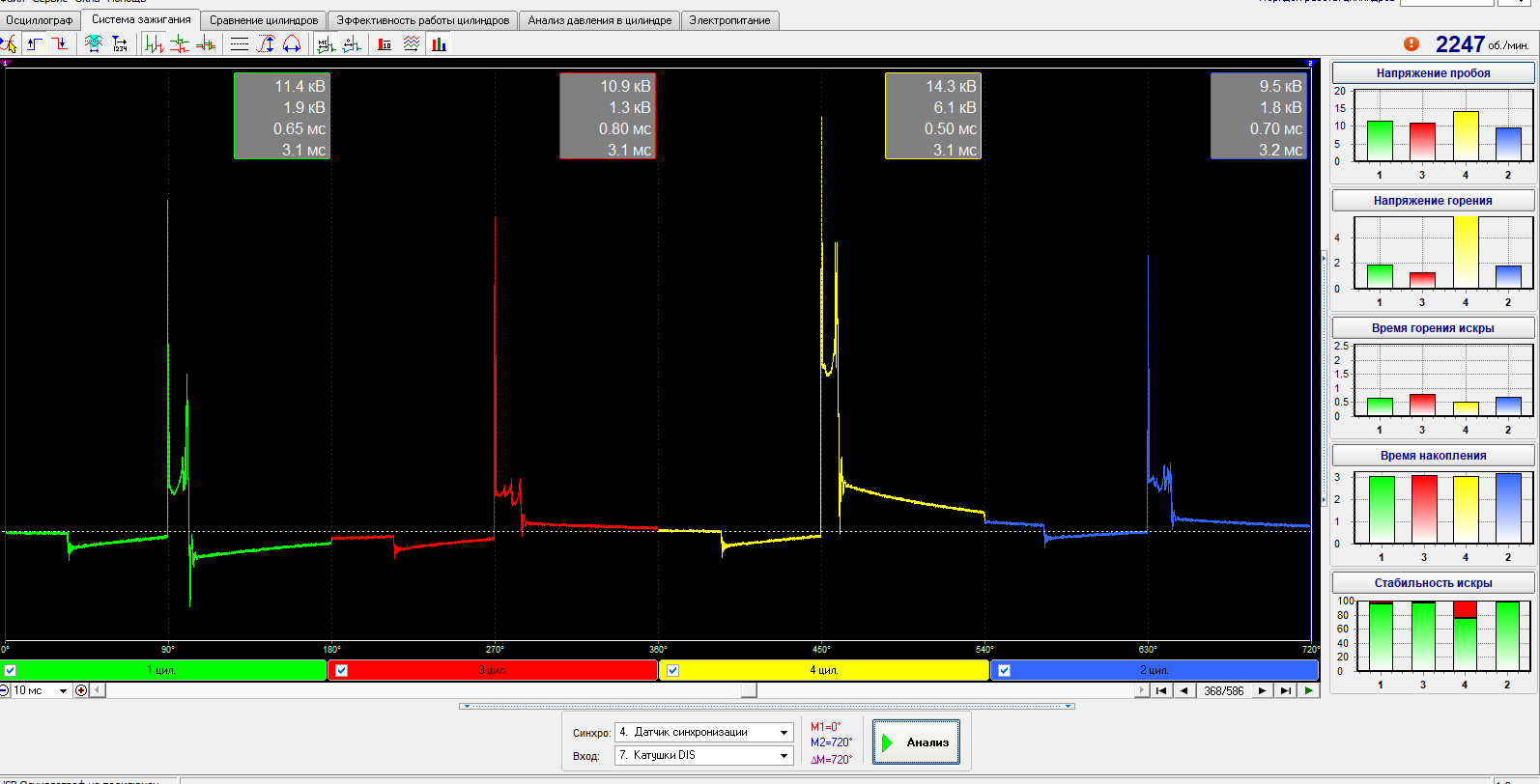Click the cyan waveform width icon
The image size is (1540, 784).
click(94, 43)
